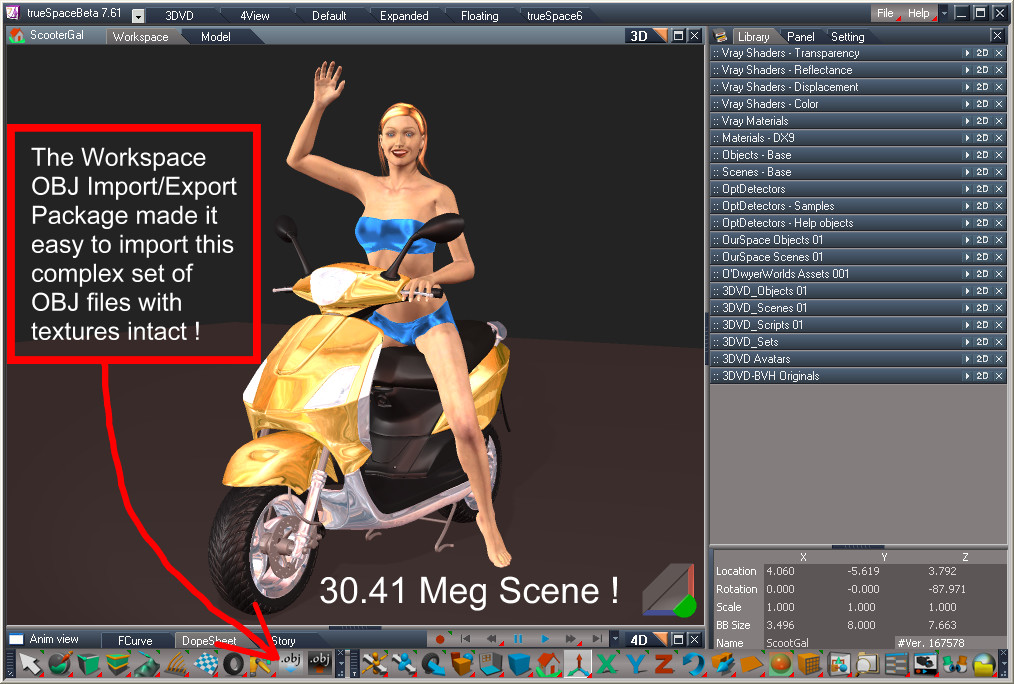Select the axes widget tool icon

point(577,663)
